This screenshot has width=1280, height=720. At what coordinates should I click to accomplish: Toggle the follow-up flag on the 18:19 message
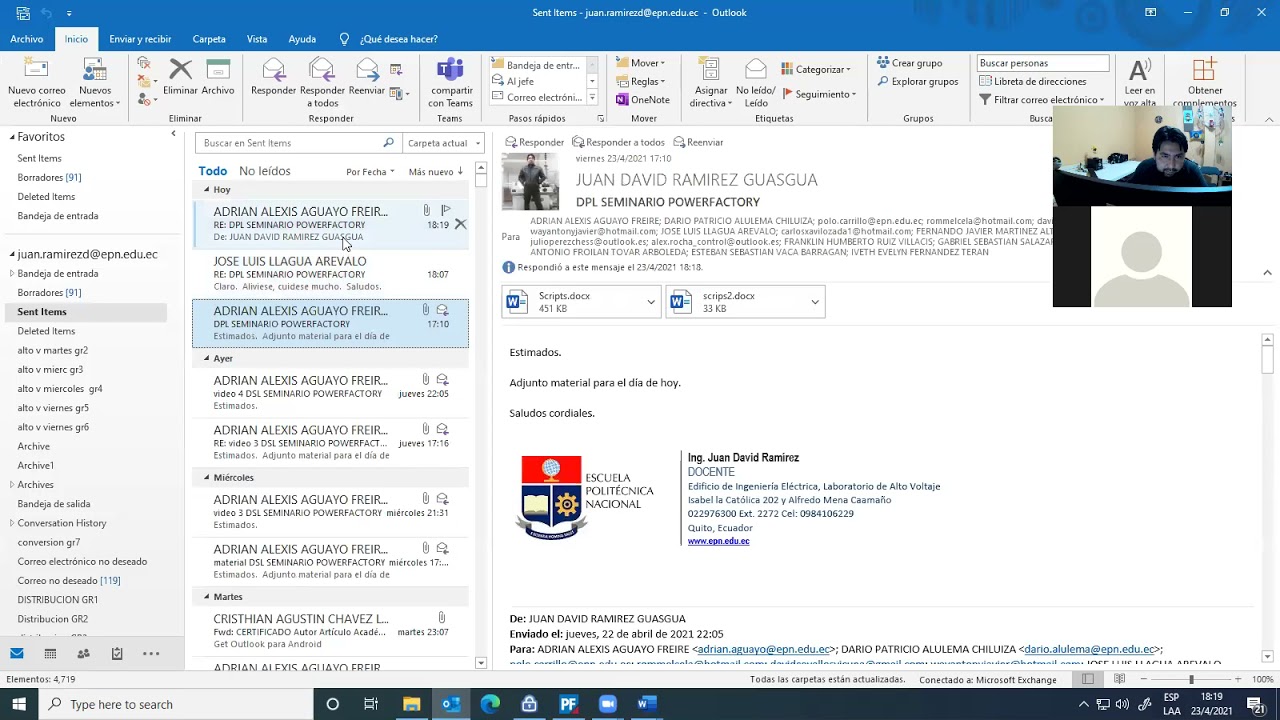click(446, 210)
